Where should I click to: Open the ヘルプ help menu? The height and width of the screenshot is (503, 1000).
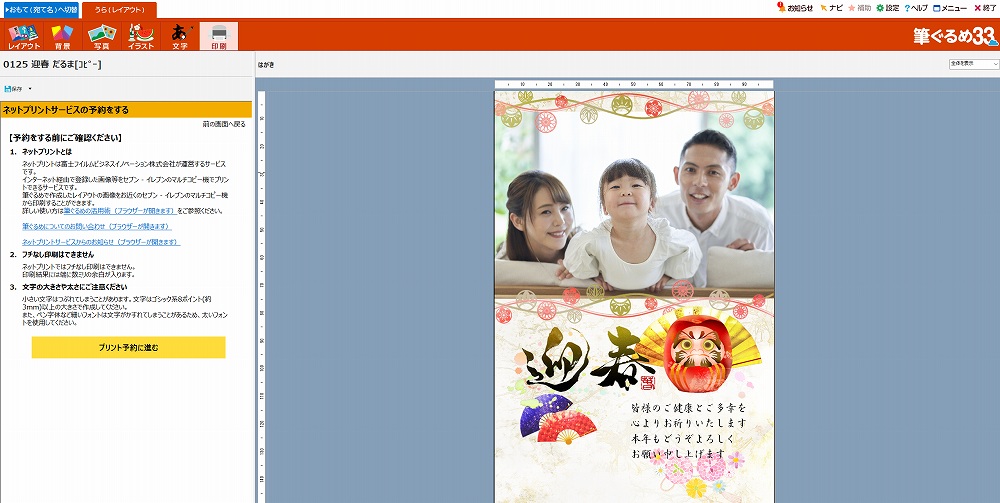[916, 8]
